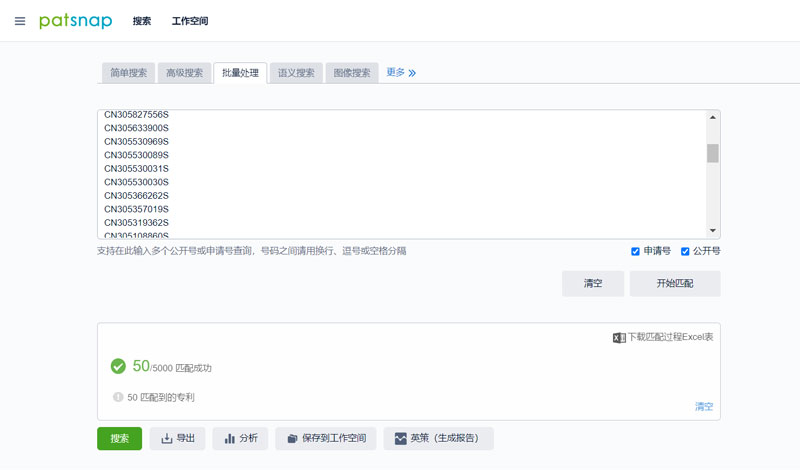
Task: Uncheck the 申请号 checkbox
Action: coord(635,251)
